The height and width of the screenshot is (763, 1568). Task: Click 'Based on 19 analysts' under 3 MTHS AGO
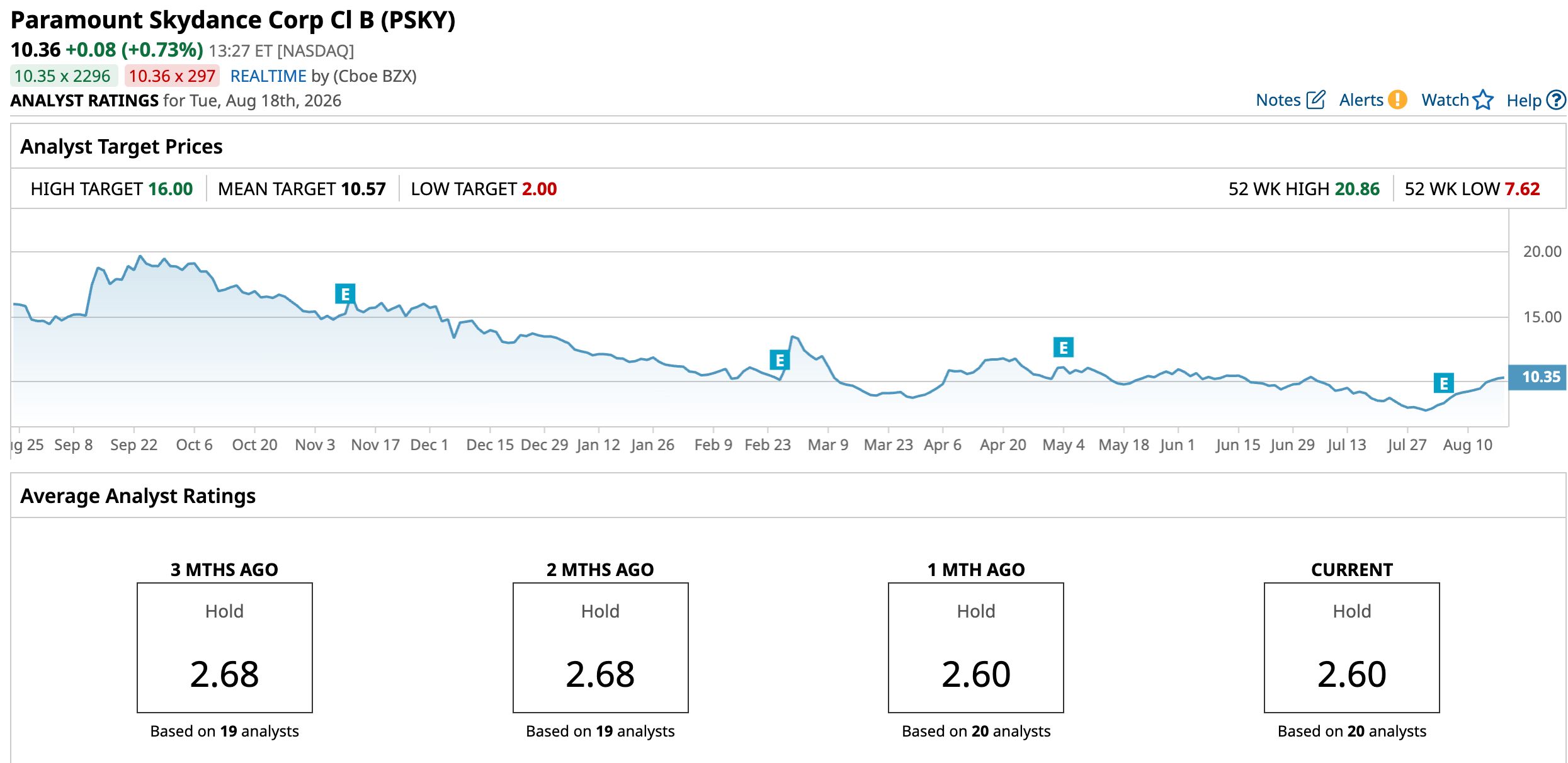click(x=224, y=731)
